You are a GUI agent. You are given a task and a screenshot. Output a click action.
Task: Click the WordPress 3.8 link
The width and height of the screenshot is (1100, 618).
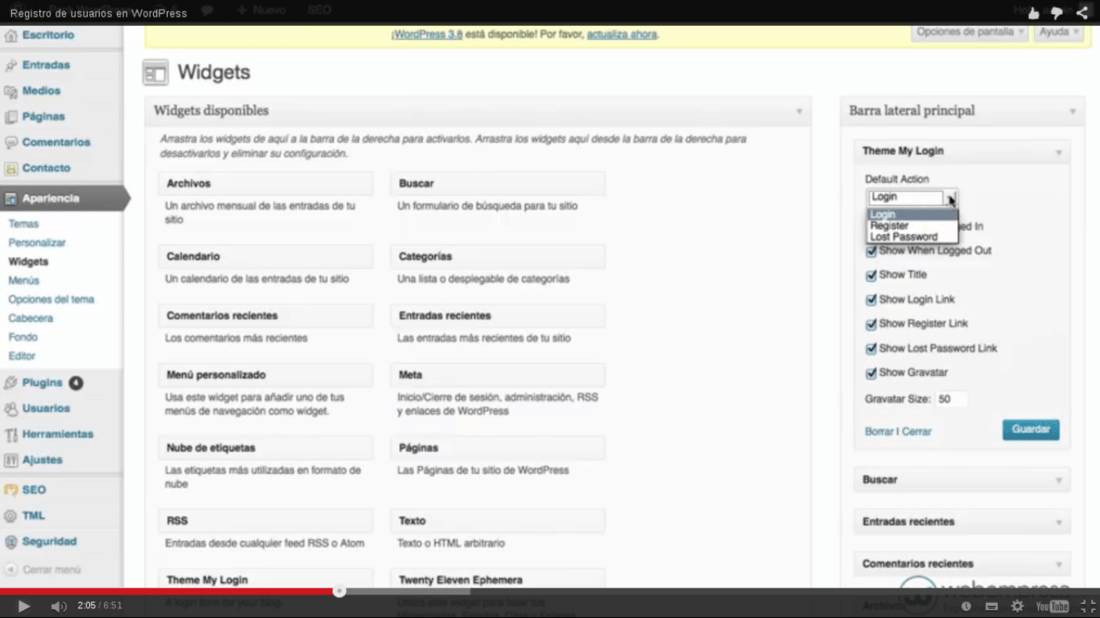tap(427, 34)
